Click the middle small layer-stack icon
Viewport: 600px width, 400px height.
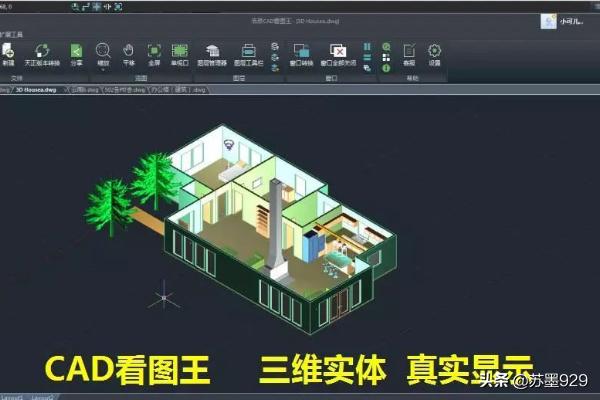click(275, 57)
